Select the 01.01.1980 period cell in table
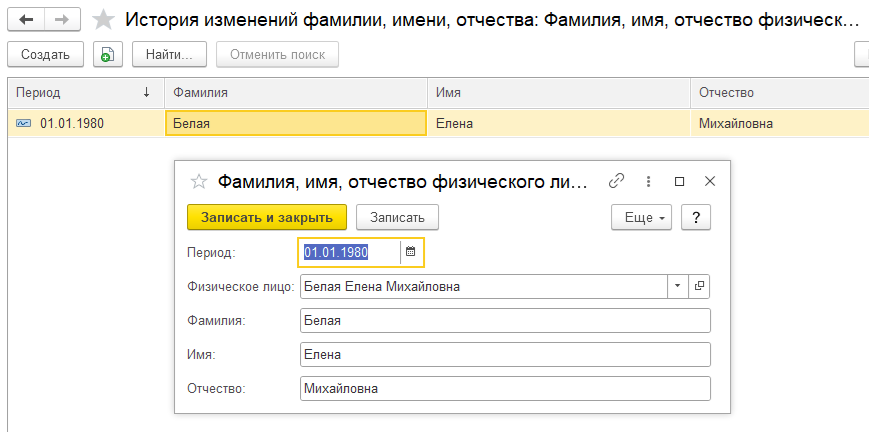The image size is (869, 432). pos(86,124)
